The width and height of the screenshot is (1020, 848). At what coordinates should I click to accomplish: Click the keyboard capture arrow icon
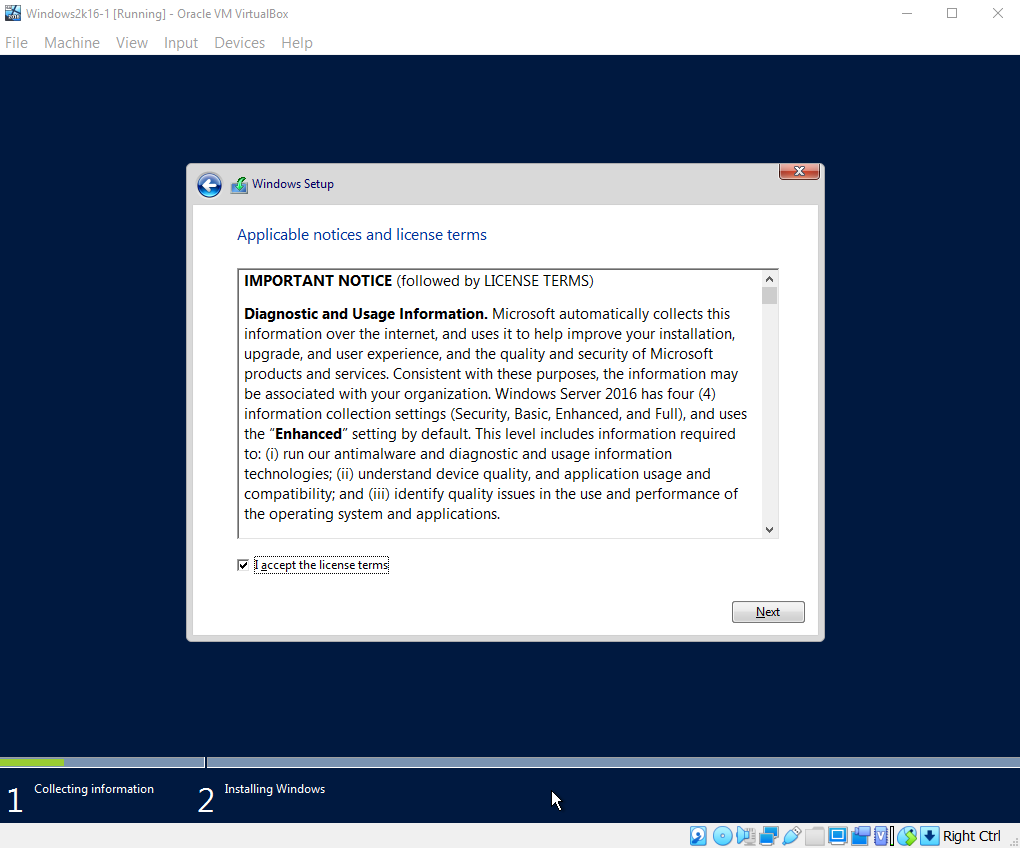(x=930, y=836)
